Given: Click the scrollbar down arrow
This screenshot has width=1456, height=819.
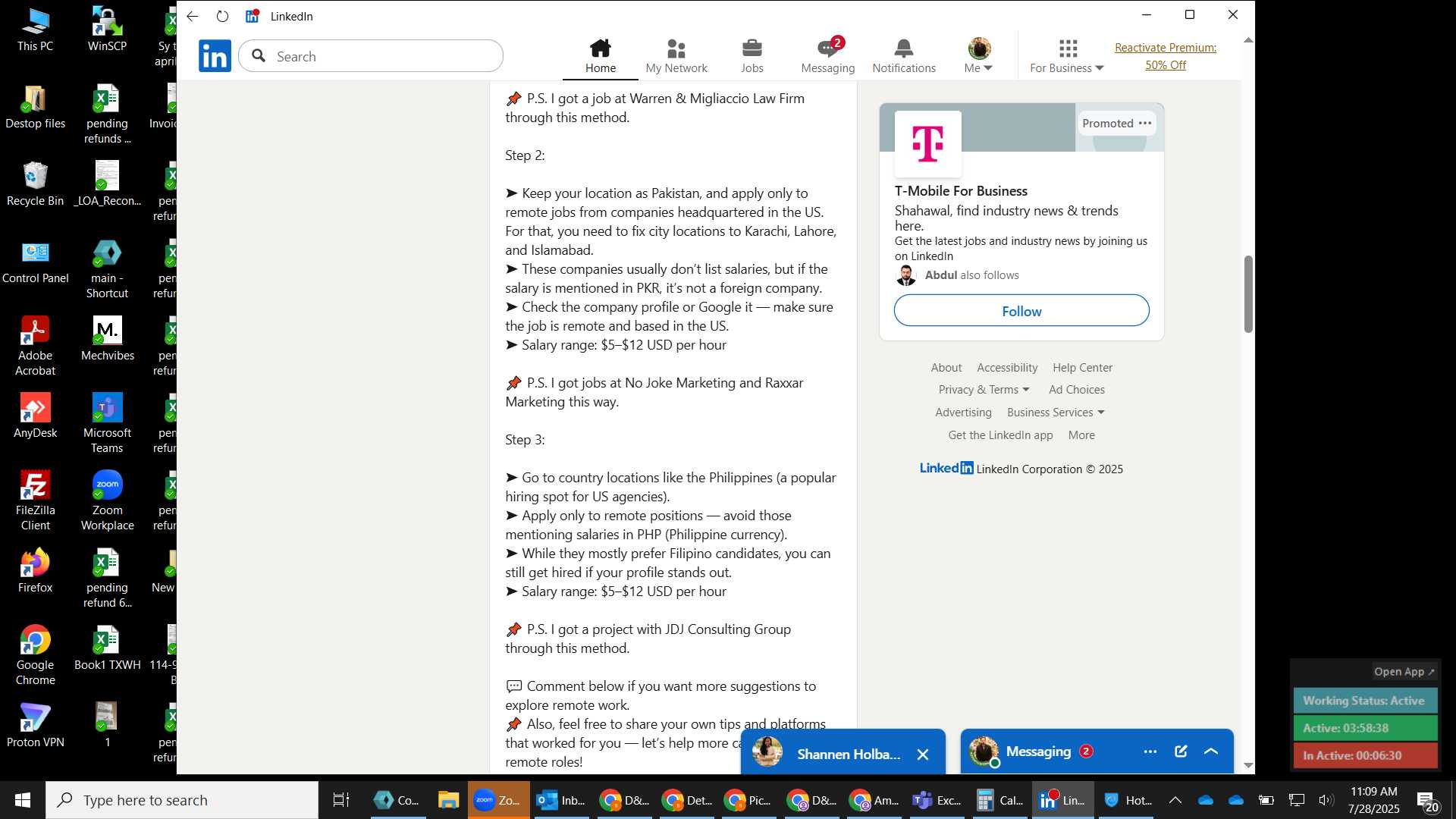Looking at the screenshot, I should pyautogui.click(x=1248, y=766).
